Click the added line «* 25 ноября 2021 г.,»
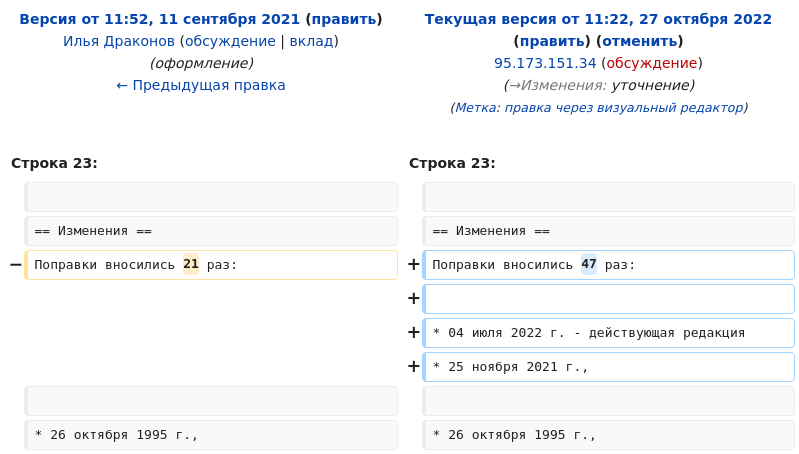The image size is (799, 454). (x=608, y=367)
